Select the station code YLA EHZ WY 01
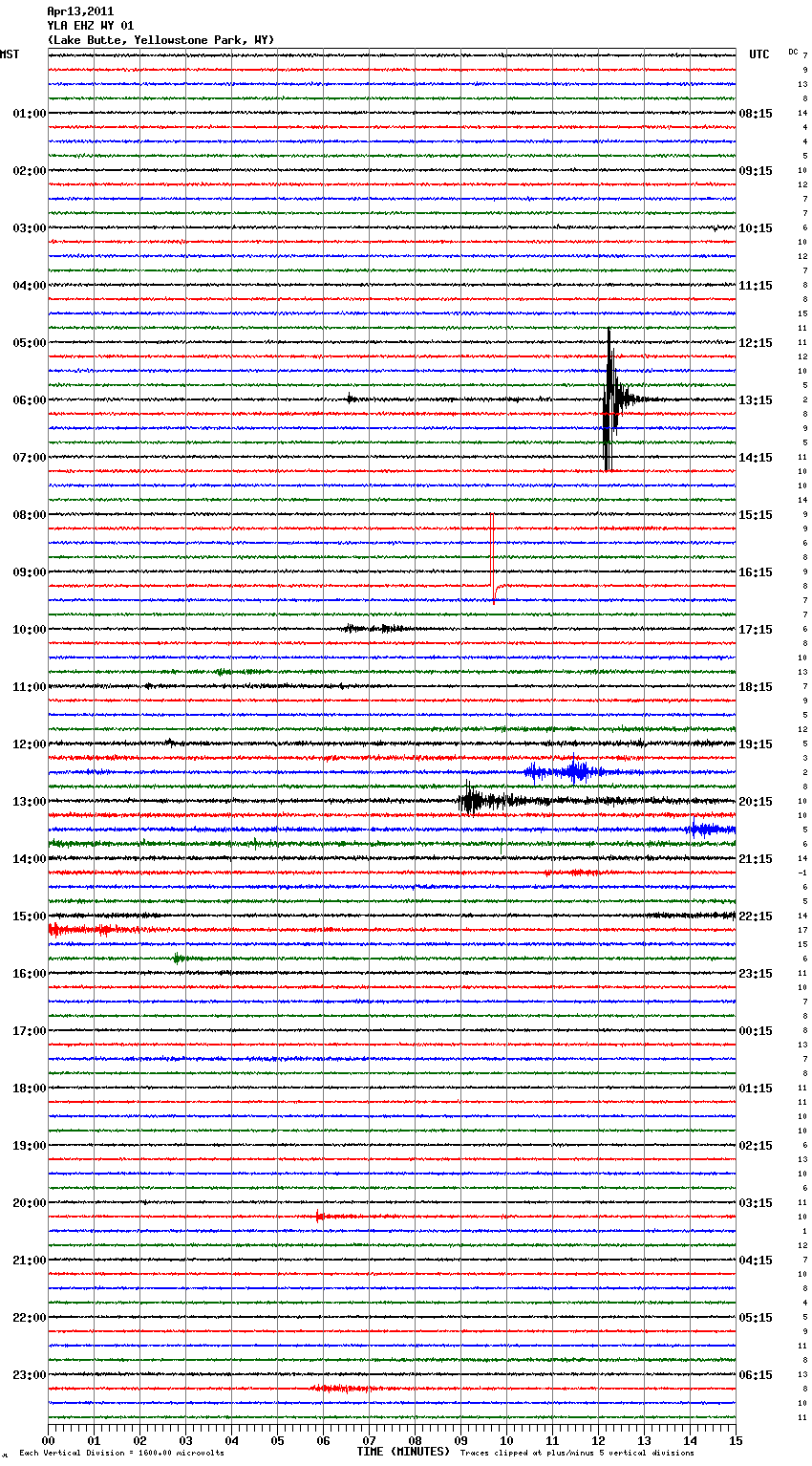The height and width of the screenshot is (1466, 812). [91, 26]
